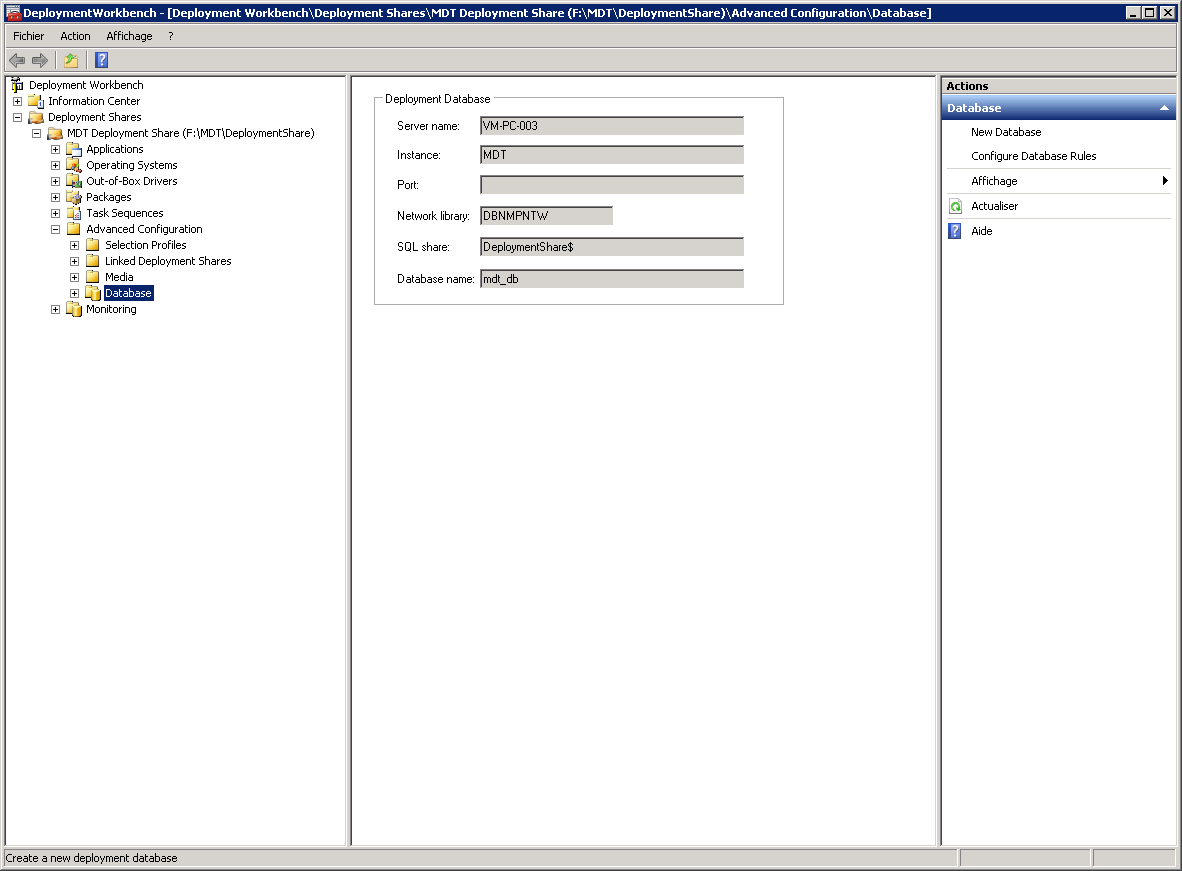This screenshot has width=1182, height=871.
Task: Open the Fichier menu
Action: point(29,36)
